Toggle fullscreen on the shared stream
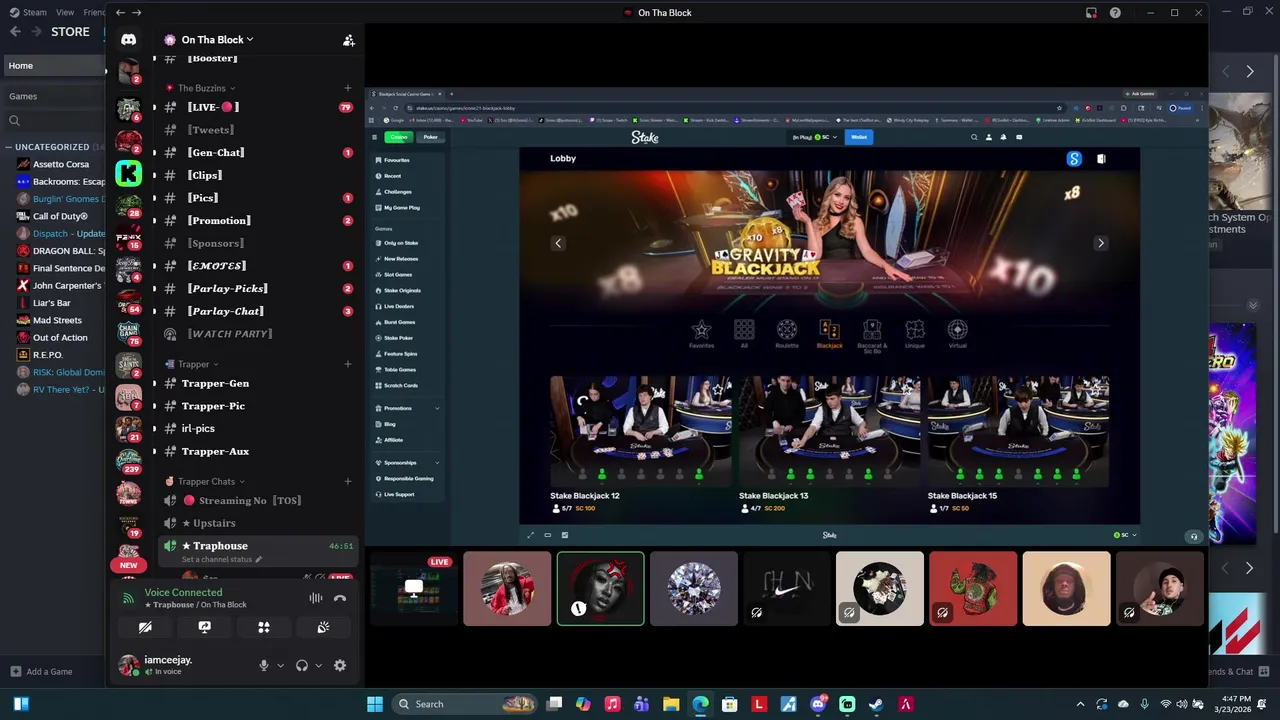Screen dimensions: 1280x720 (x=530, y=535)
